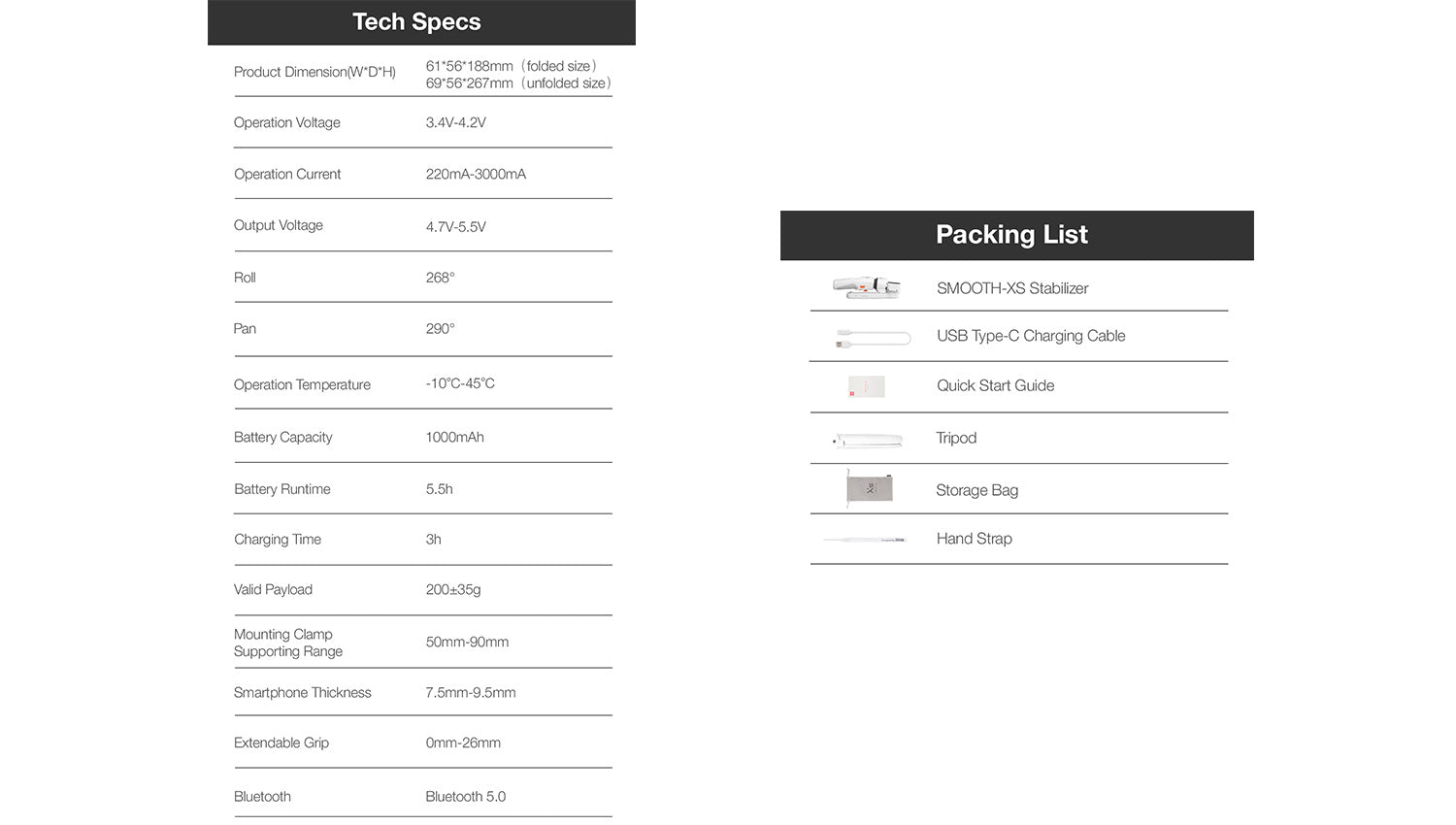Click the Tripod product image
The image size is (1456, 825).
(x=868, y=440)
